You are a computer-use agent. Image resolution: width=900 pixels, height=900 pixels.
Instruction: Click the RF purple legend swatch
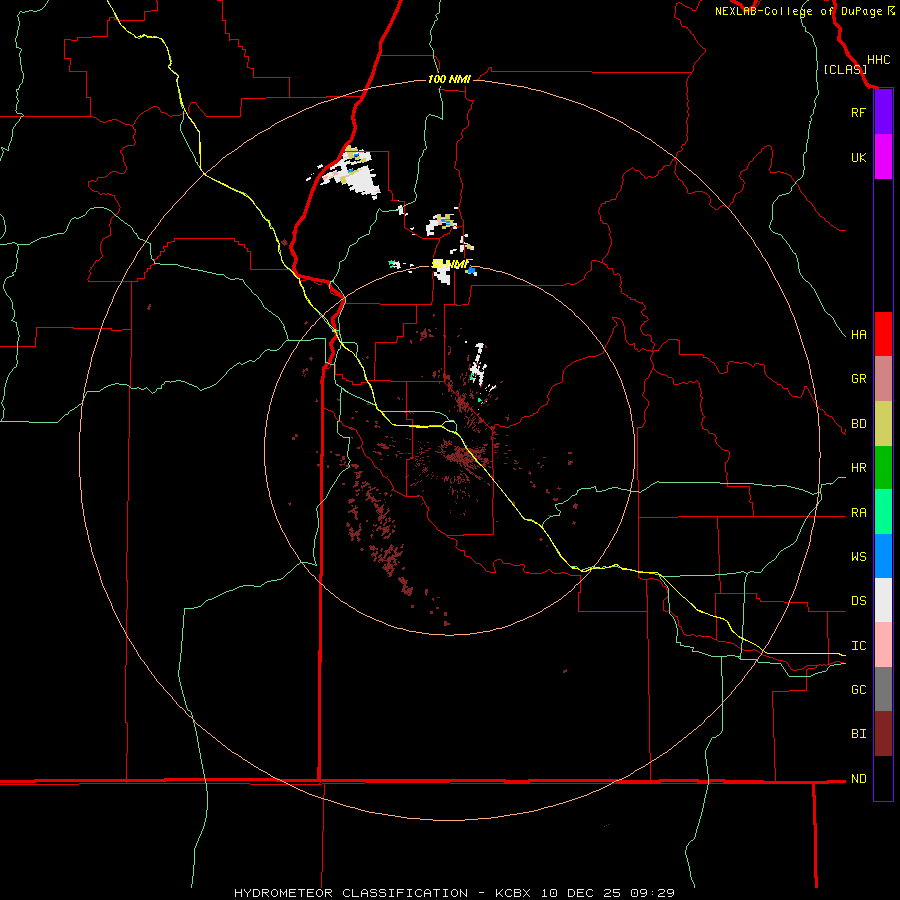883,112
